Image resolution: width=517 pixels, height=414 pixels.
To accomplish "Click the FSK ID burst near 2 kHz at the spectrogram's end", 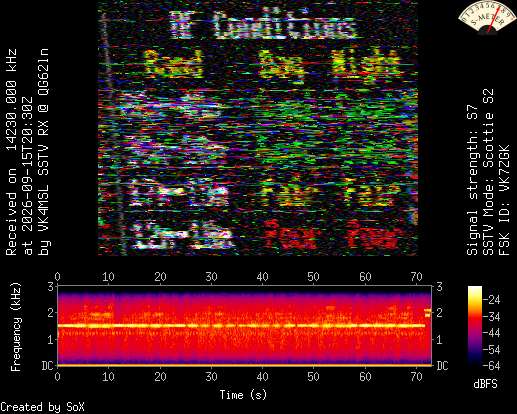I will pyautogui.click(x=428, y=313).
